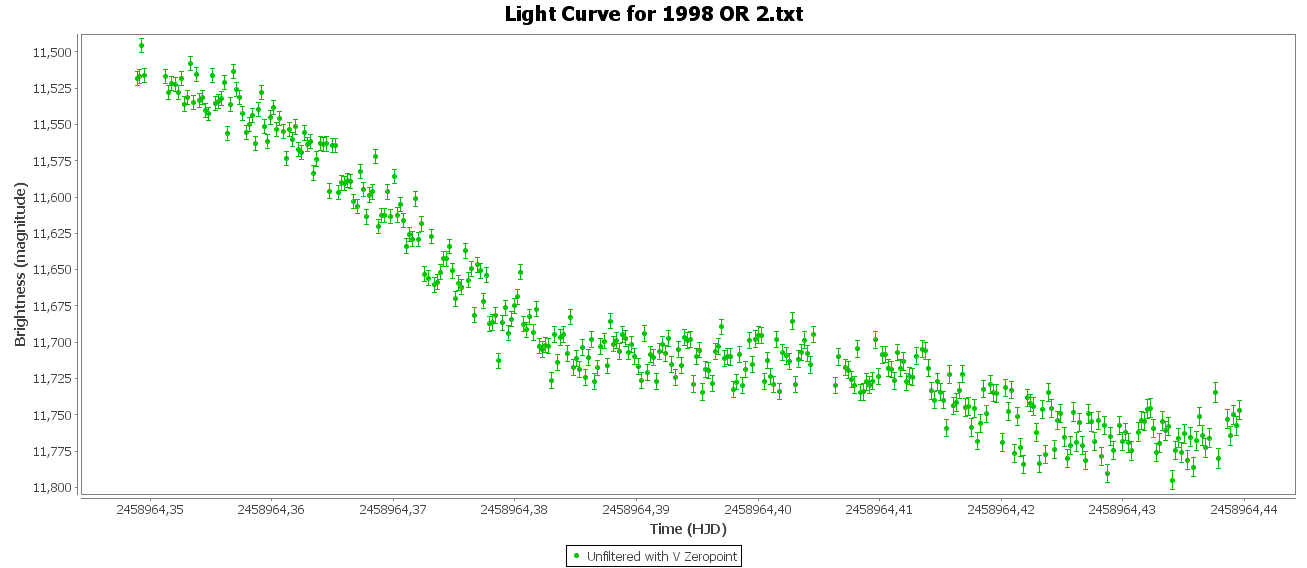1307x568 pixels.
Task: Click the 2458964,38 x-axis tick label
Action: point(514,510)
